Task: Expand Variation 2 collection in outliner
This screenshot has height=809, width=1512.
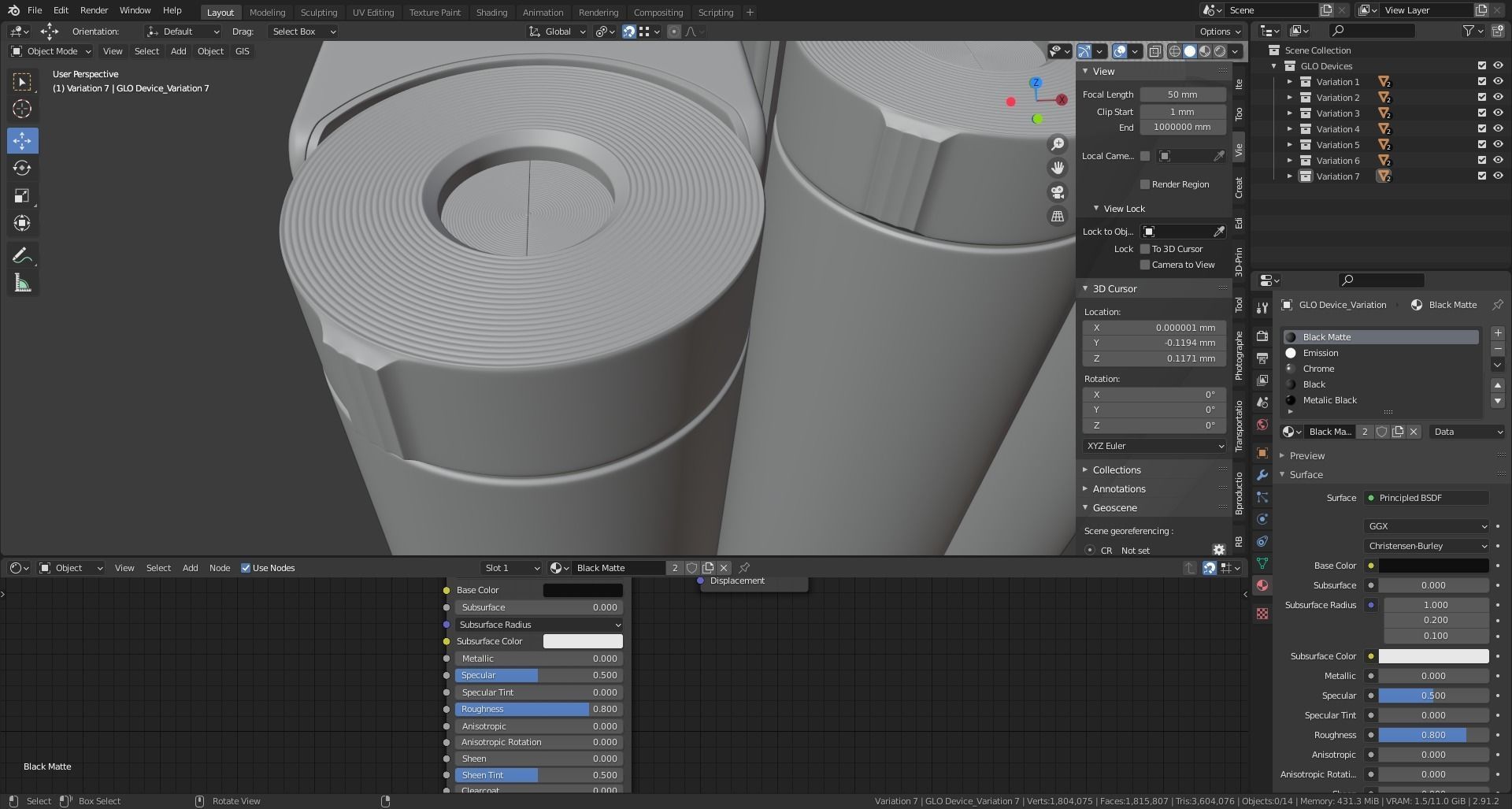Action: [1289, 98]
